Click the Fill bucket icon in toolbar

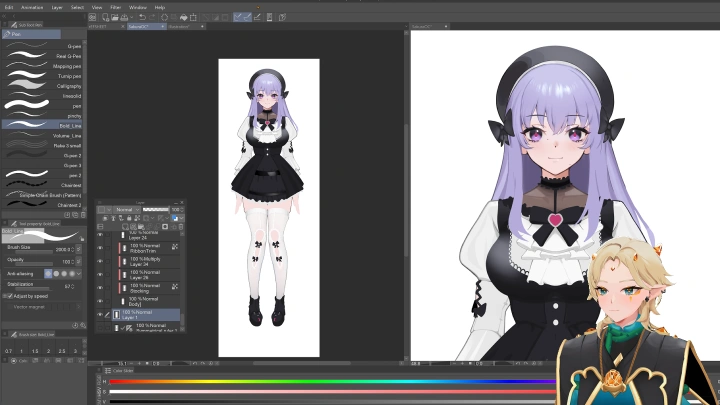(184, 17)
